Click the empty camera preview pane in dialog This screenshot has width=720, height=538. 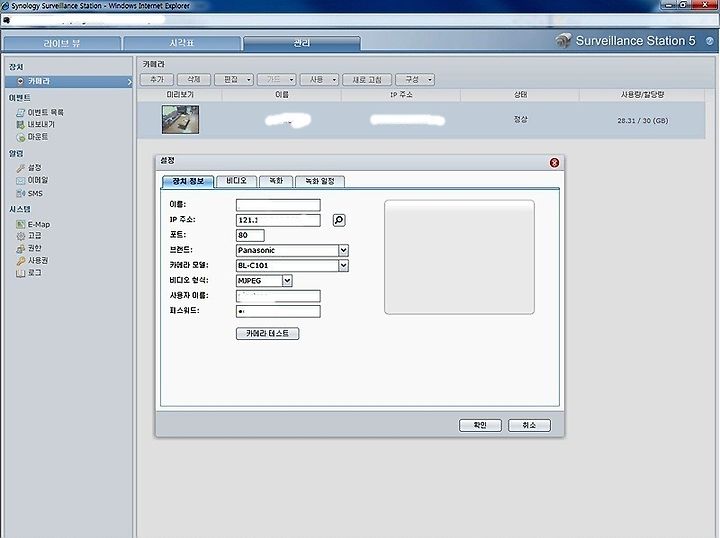(x=459, y=257)
